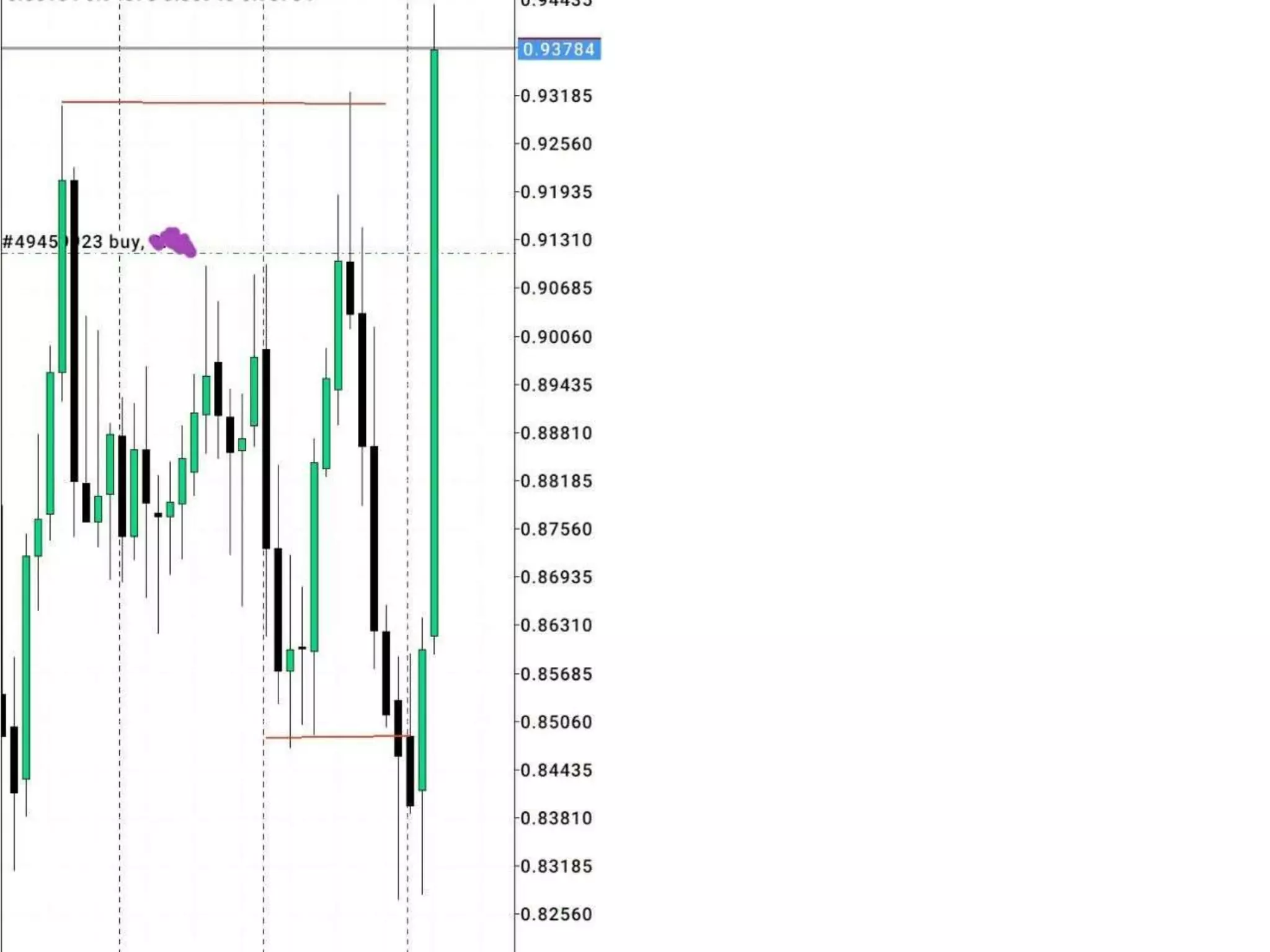The image size is (1270, 952).
Task: Click the purple scribble mark near buy label
Action: [173, 242]
